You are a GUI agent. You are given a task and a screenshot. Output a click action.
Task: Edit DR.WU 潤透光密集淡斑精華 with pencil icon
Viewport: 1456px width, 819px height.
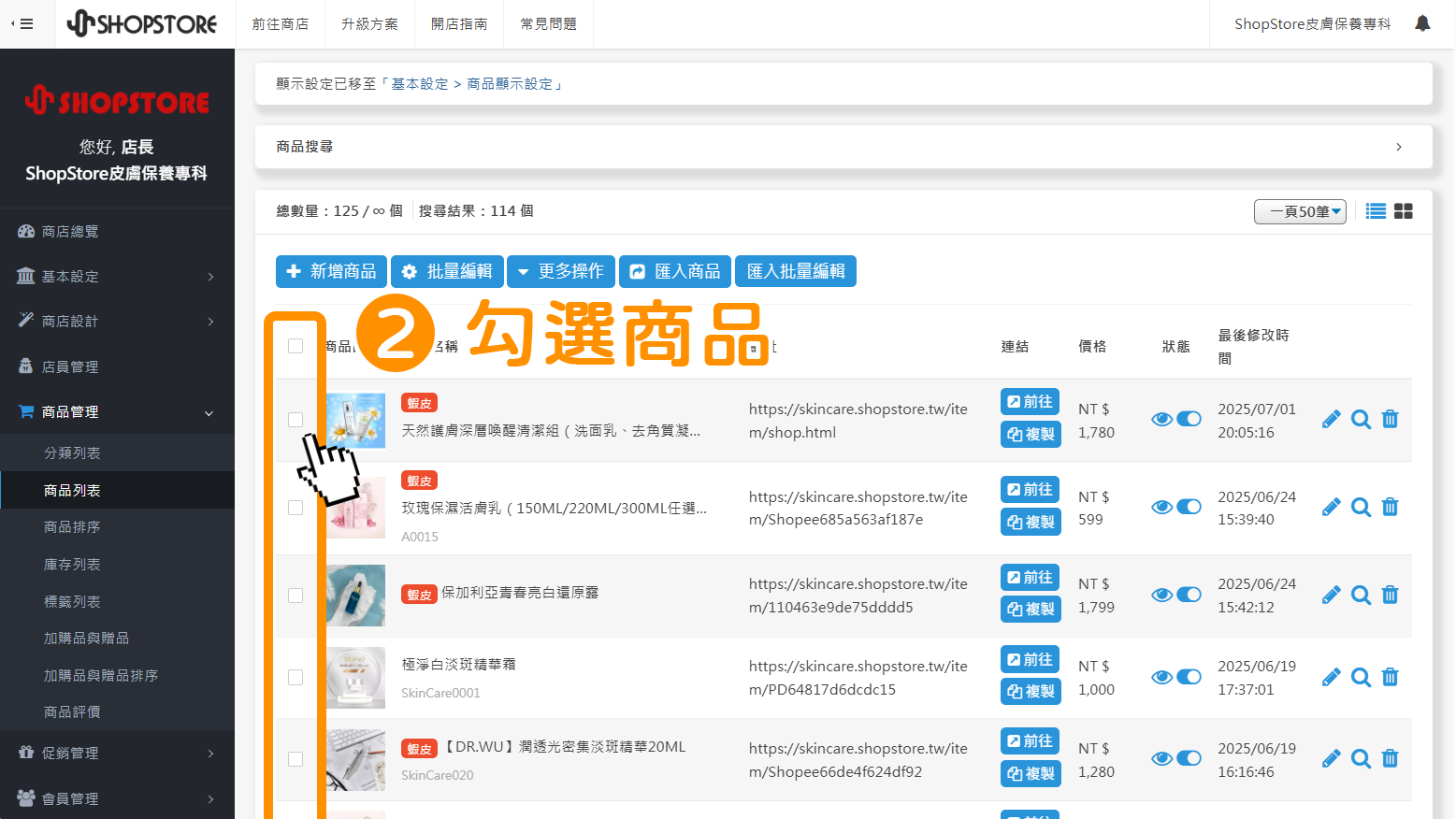(1332, 758)
